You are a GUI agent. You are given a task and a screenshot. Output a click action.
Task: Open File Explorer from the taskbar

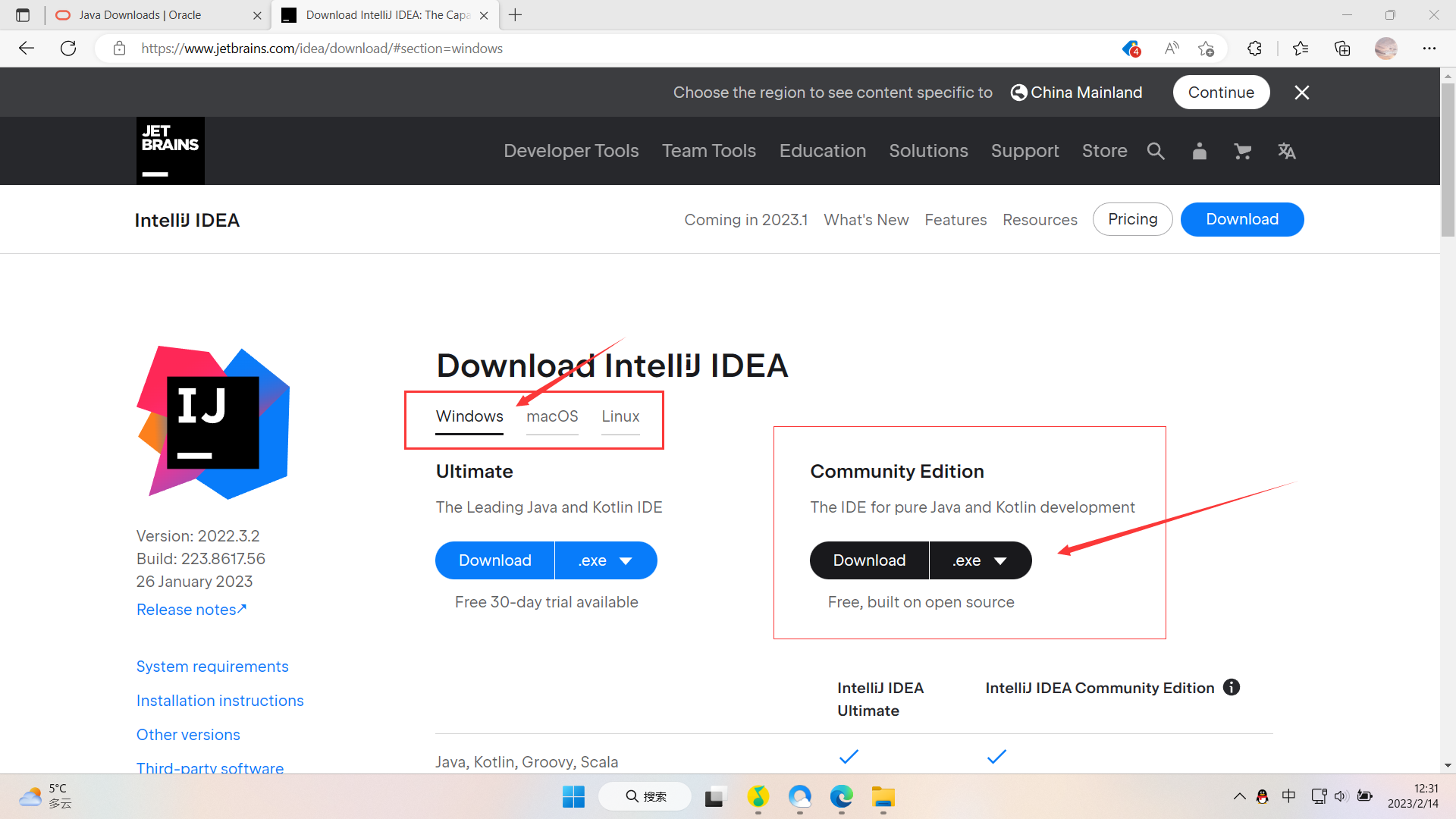pyautogui.click(x=883, y=796)
